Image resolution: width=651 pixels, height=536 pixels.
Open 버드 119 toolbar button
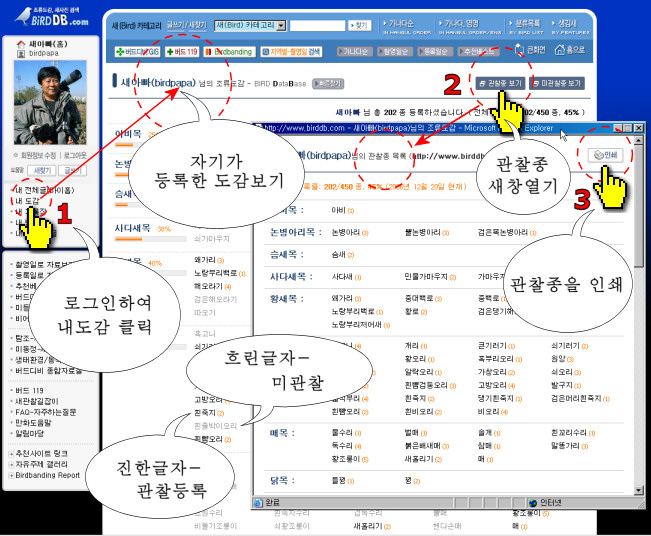[x=182, y=52]
